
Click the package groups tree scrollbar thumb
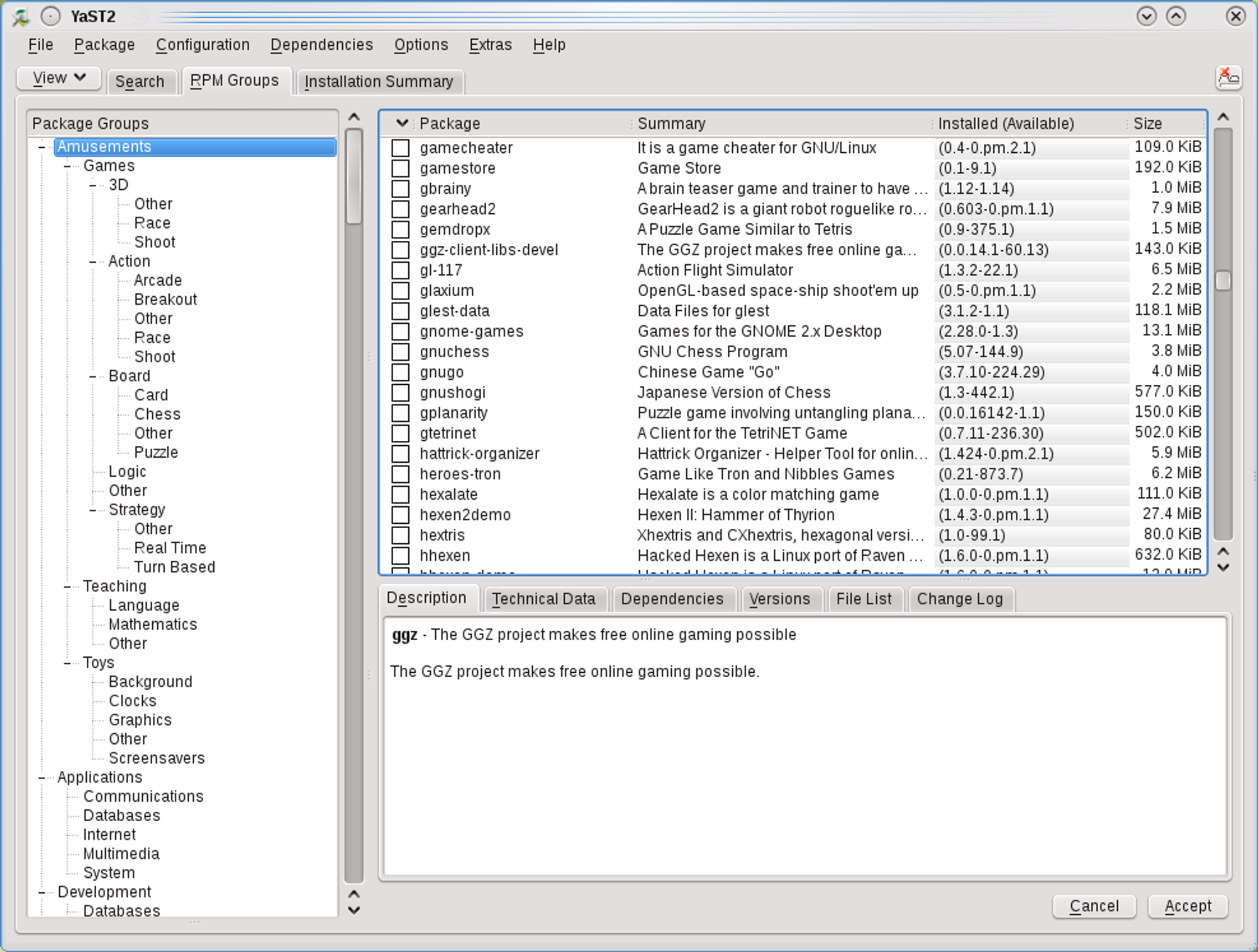pyautogui.click(x=354, y=177)
